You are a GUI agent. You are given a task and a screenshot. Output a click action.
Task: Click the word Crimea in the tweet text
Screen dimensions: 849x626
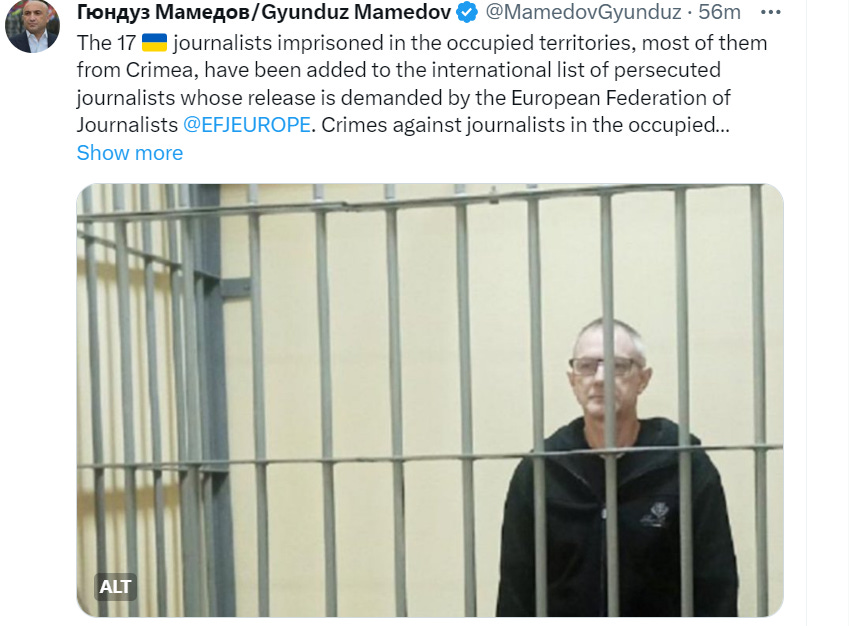tap(161, 70)
